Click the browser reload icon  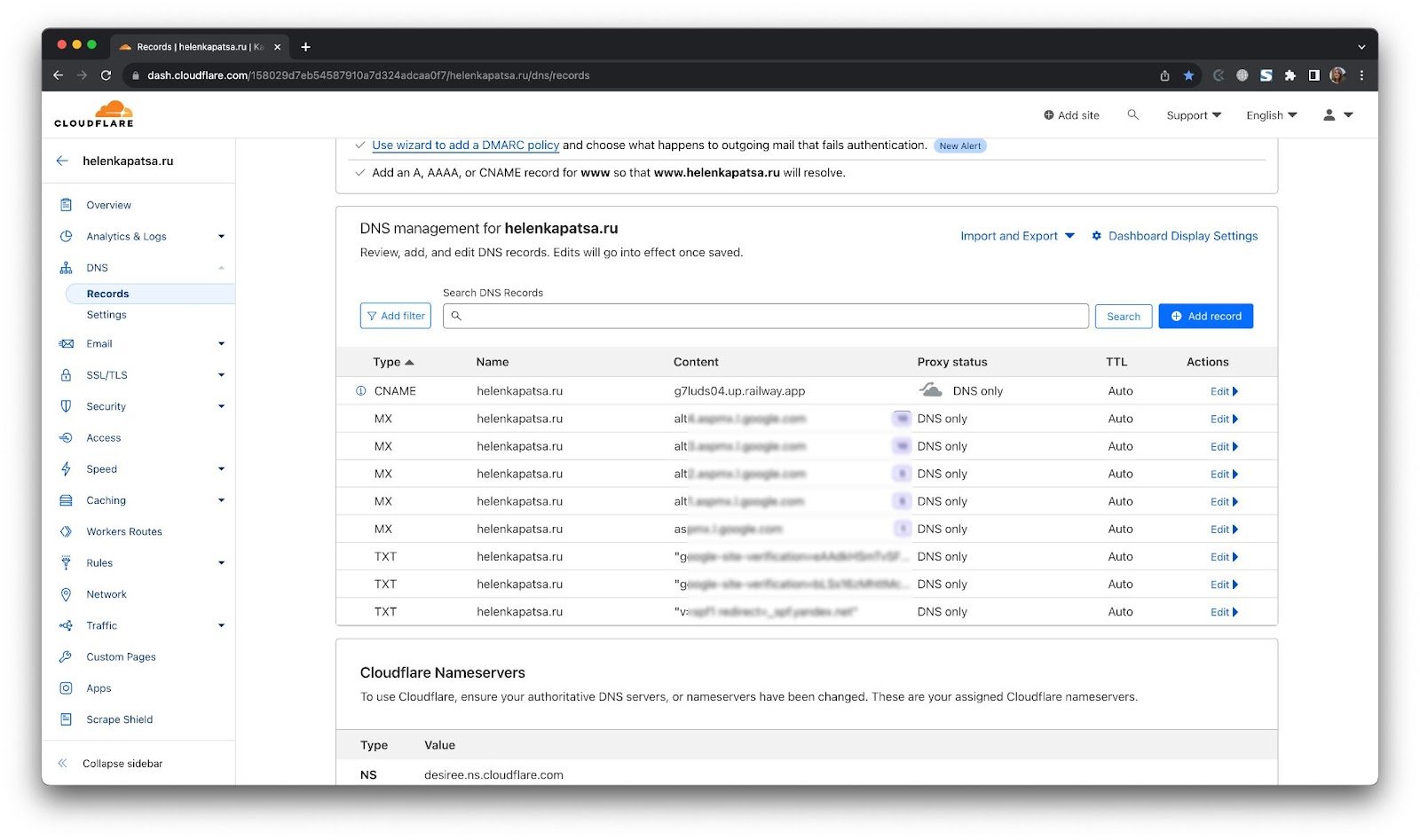pos(106,75)
